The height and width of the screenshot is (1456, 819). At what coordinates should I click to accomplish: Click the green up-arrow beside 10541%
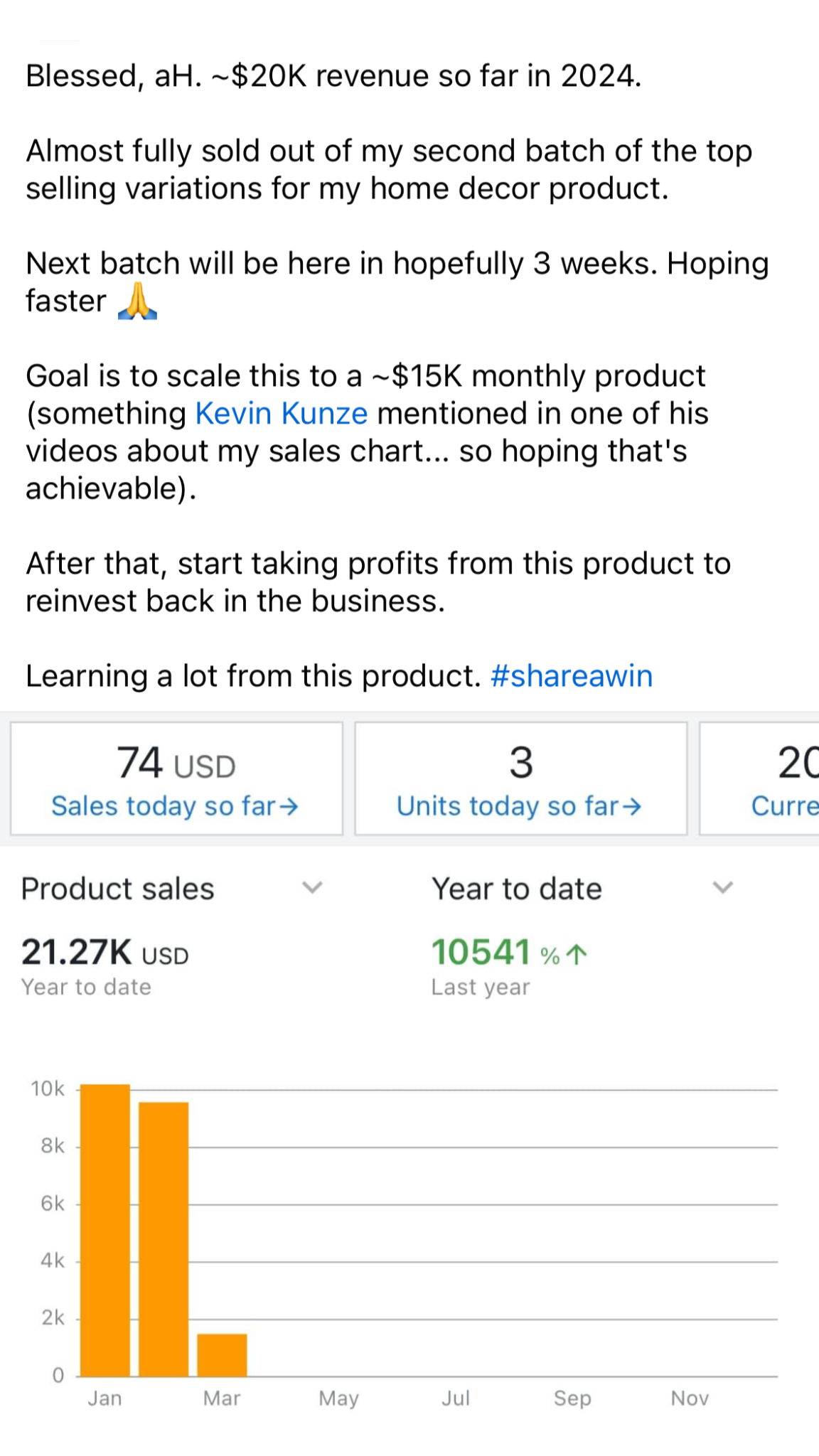point(577,954)
